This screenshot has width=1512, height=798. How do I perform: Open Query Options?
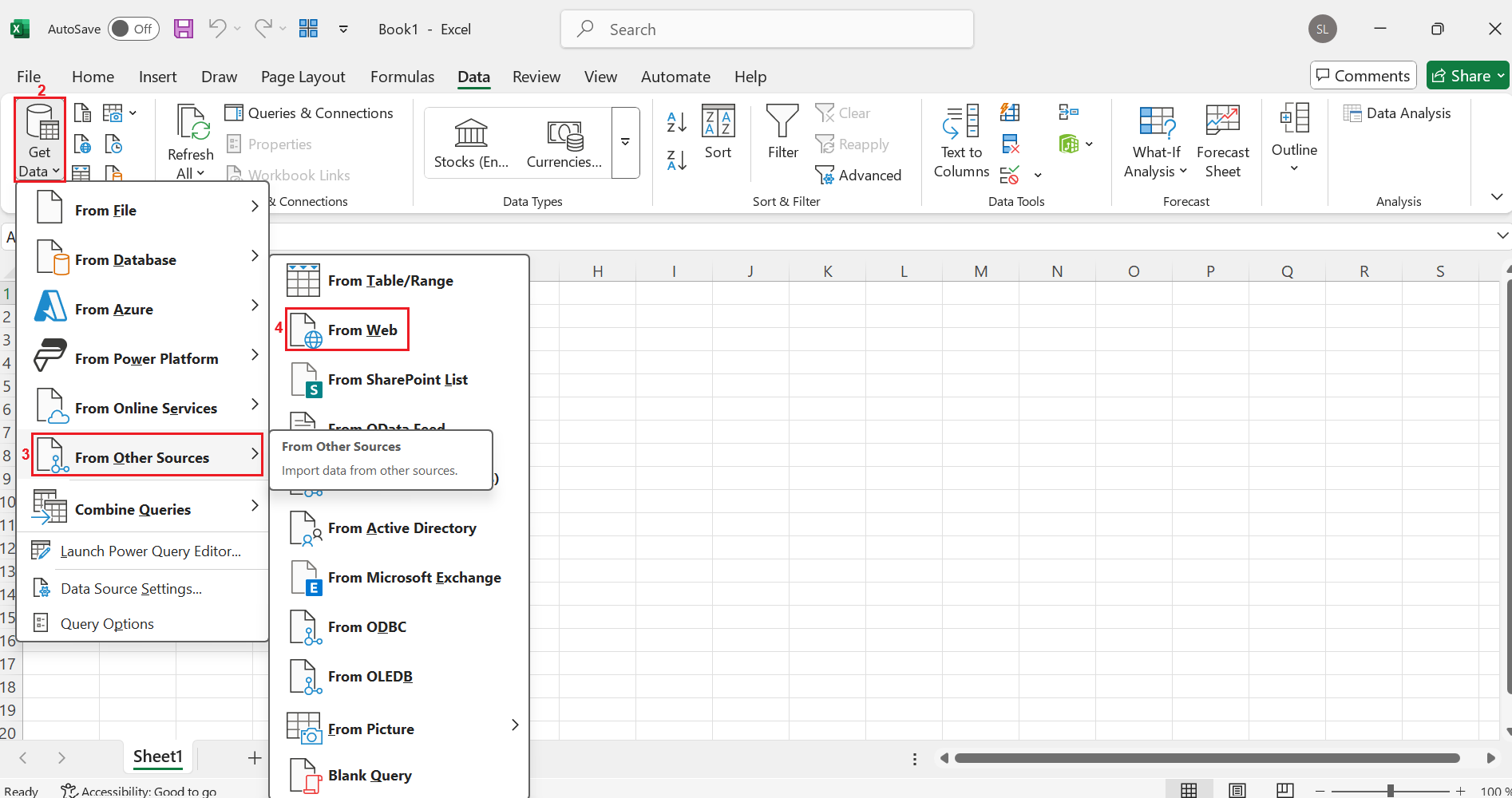pos(144,623)
